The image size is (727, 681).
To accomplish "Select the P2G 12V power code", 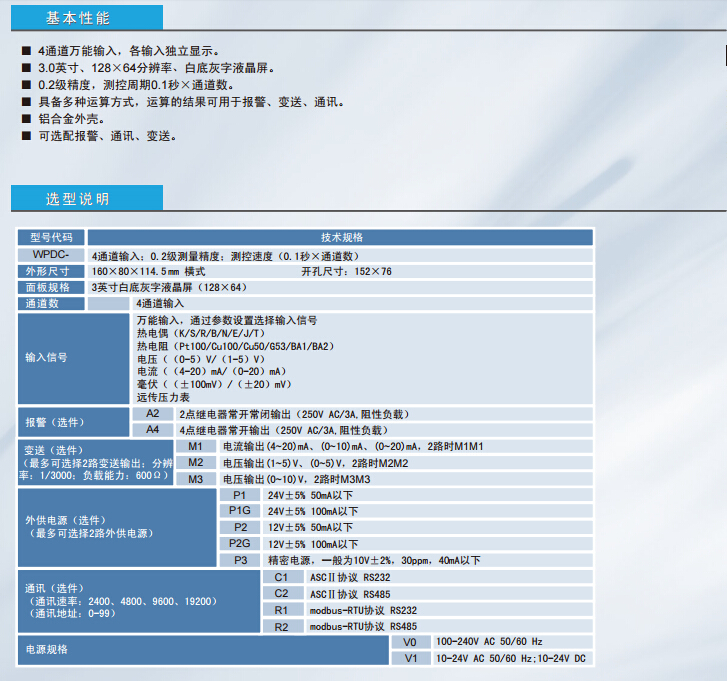I will point(240,543).
